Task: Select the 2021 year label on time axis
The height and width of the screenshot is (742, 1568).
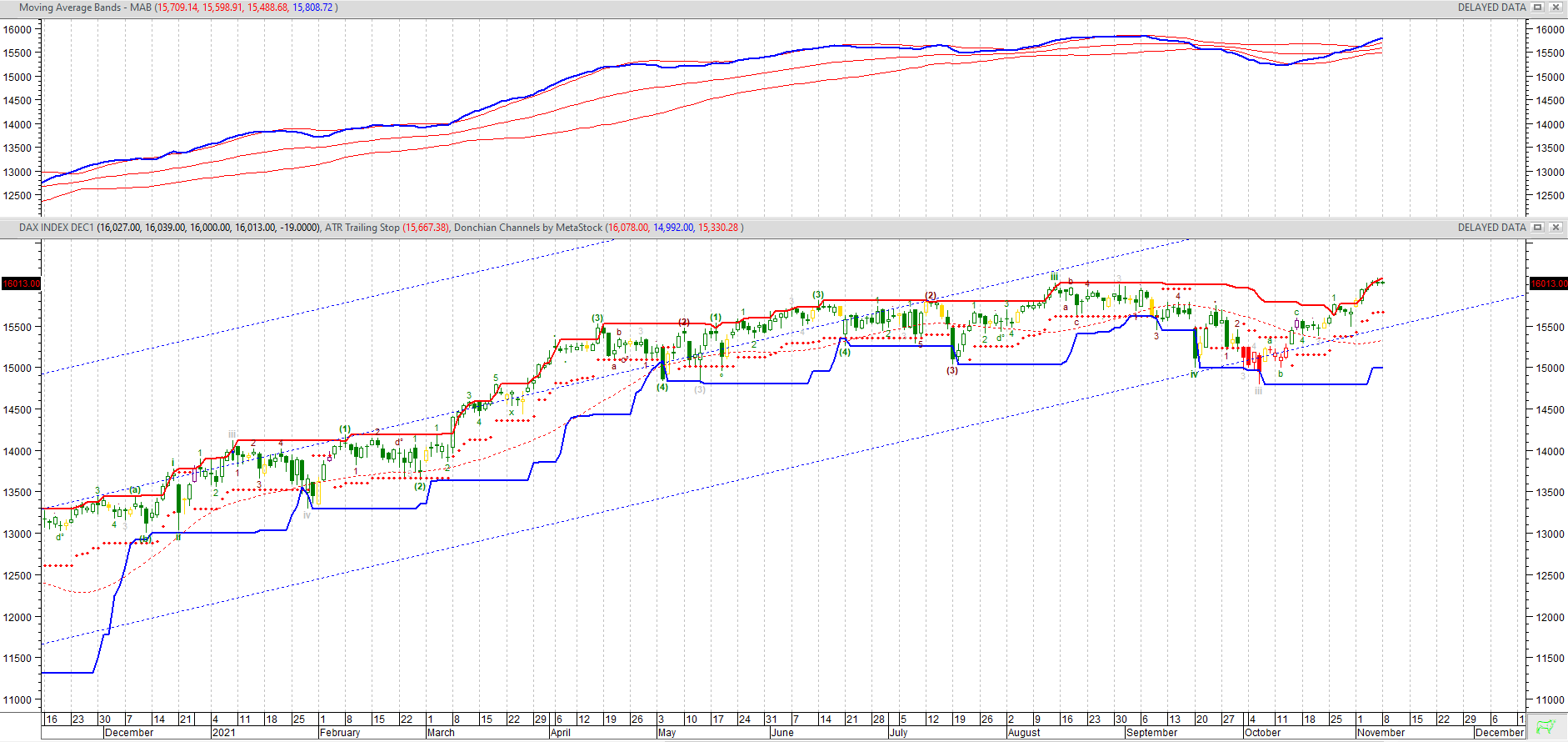Action: 224,733
